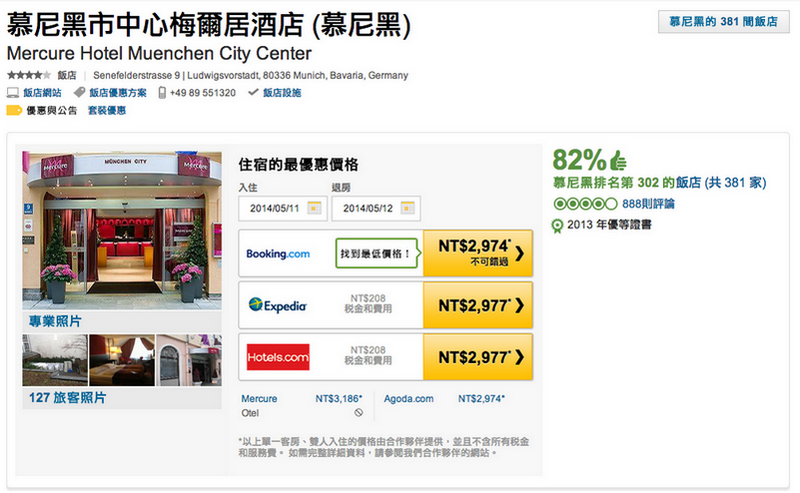The height and width of the screenshot is (493, 800).
Task: Click the check-in date field 2014/05/11
Action: click(283, 208)
